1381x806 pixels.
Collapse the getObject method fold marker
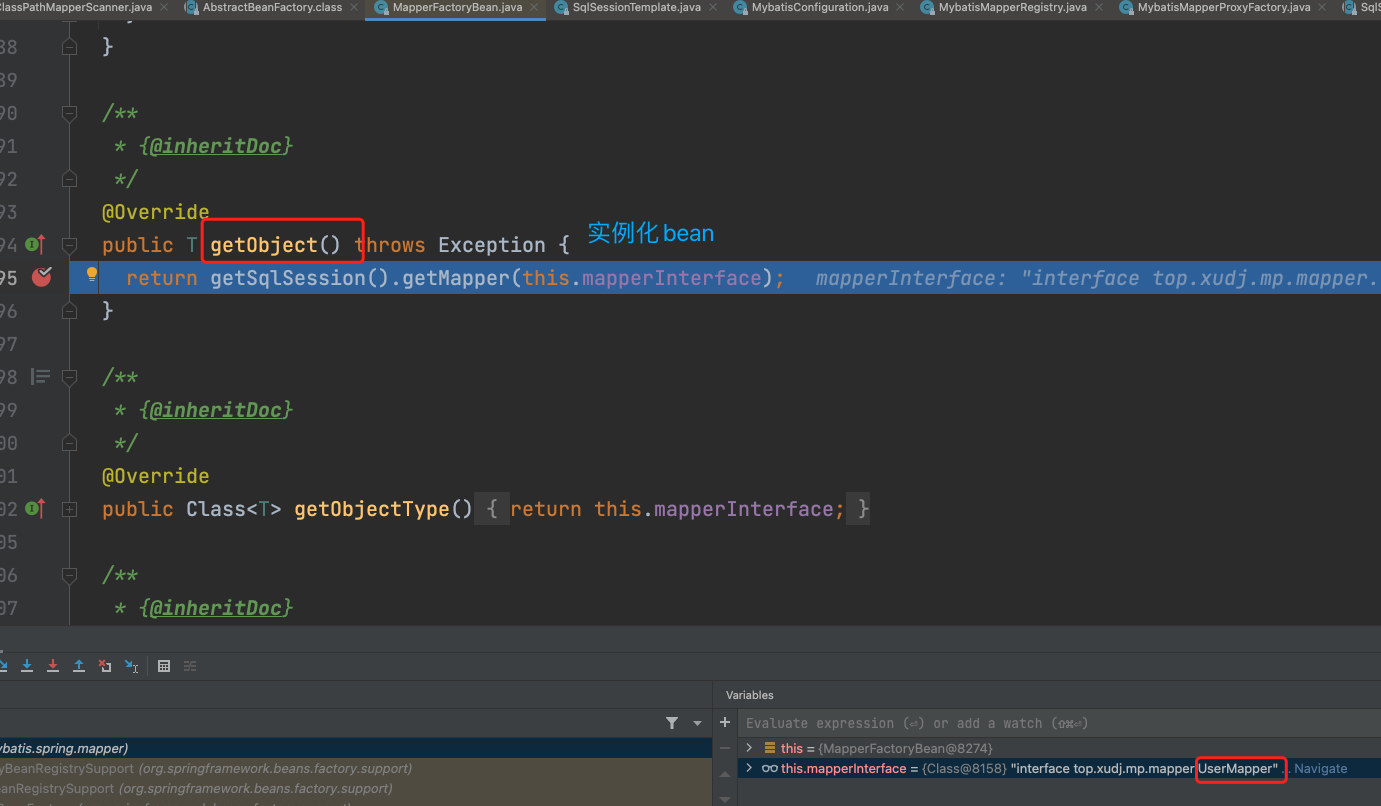69,244
